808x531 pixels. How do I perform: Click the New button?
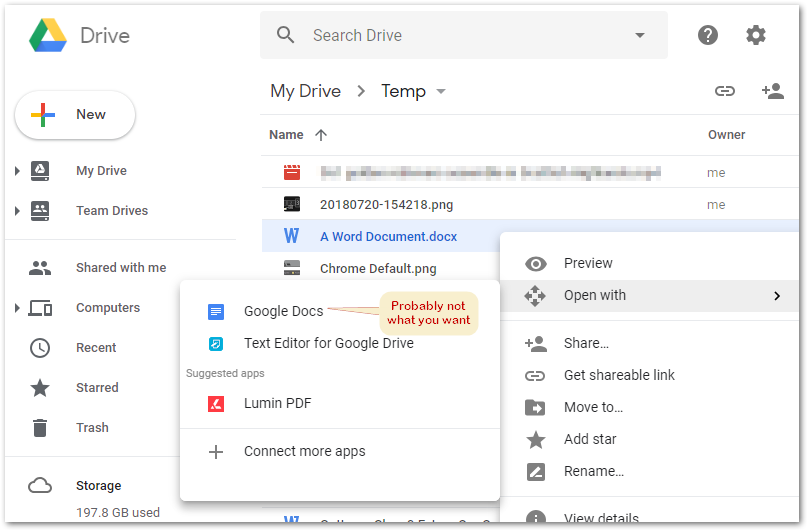point(75,115)
